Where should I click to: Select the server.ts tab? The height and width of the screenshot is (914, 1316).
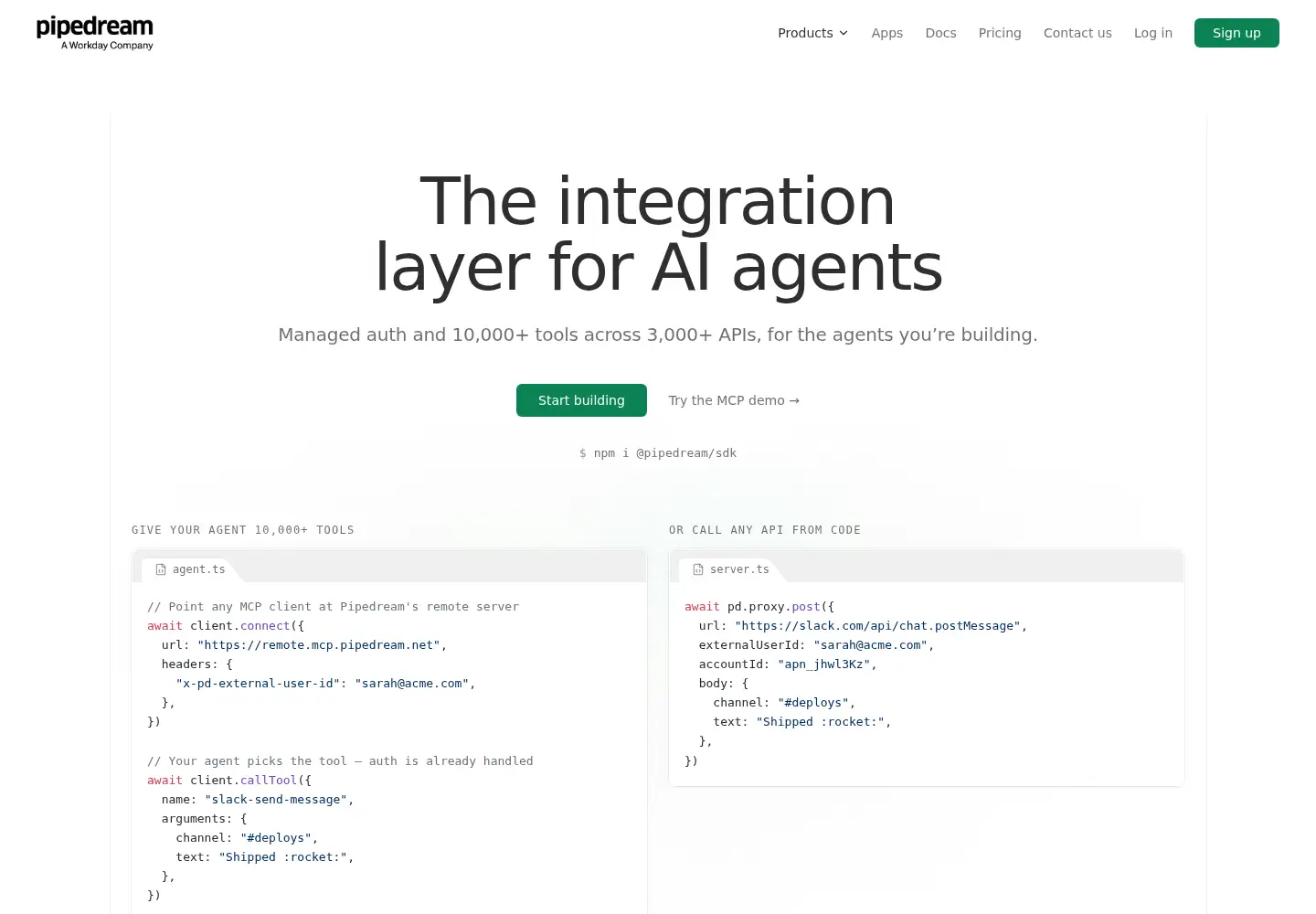coord(731,569)
